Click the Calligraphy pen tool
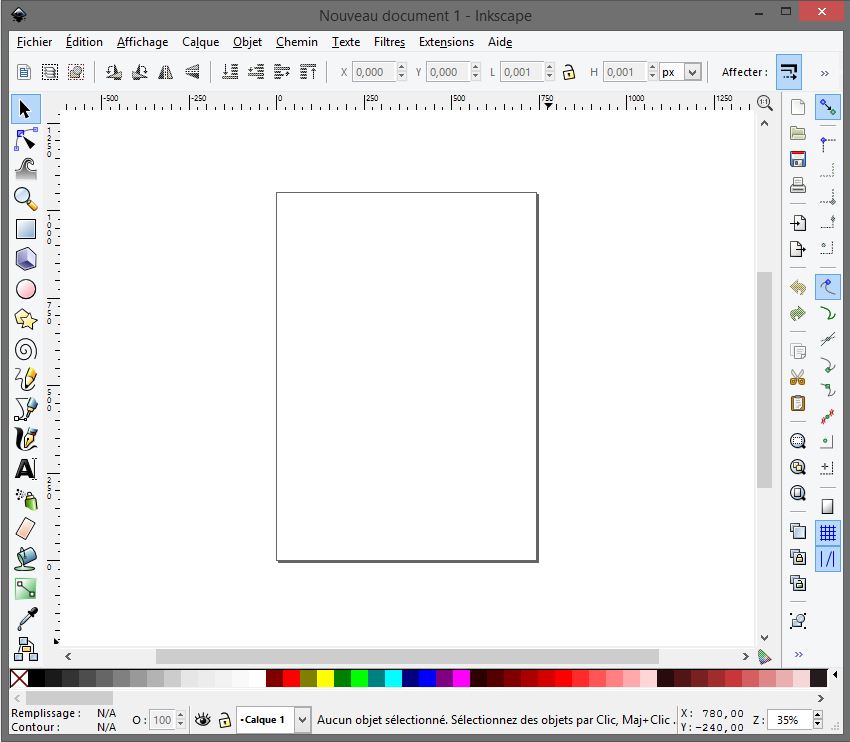The width and height of the screenshot is (850, 742). coord(26,438)
